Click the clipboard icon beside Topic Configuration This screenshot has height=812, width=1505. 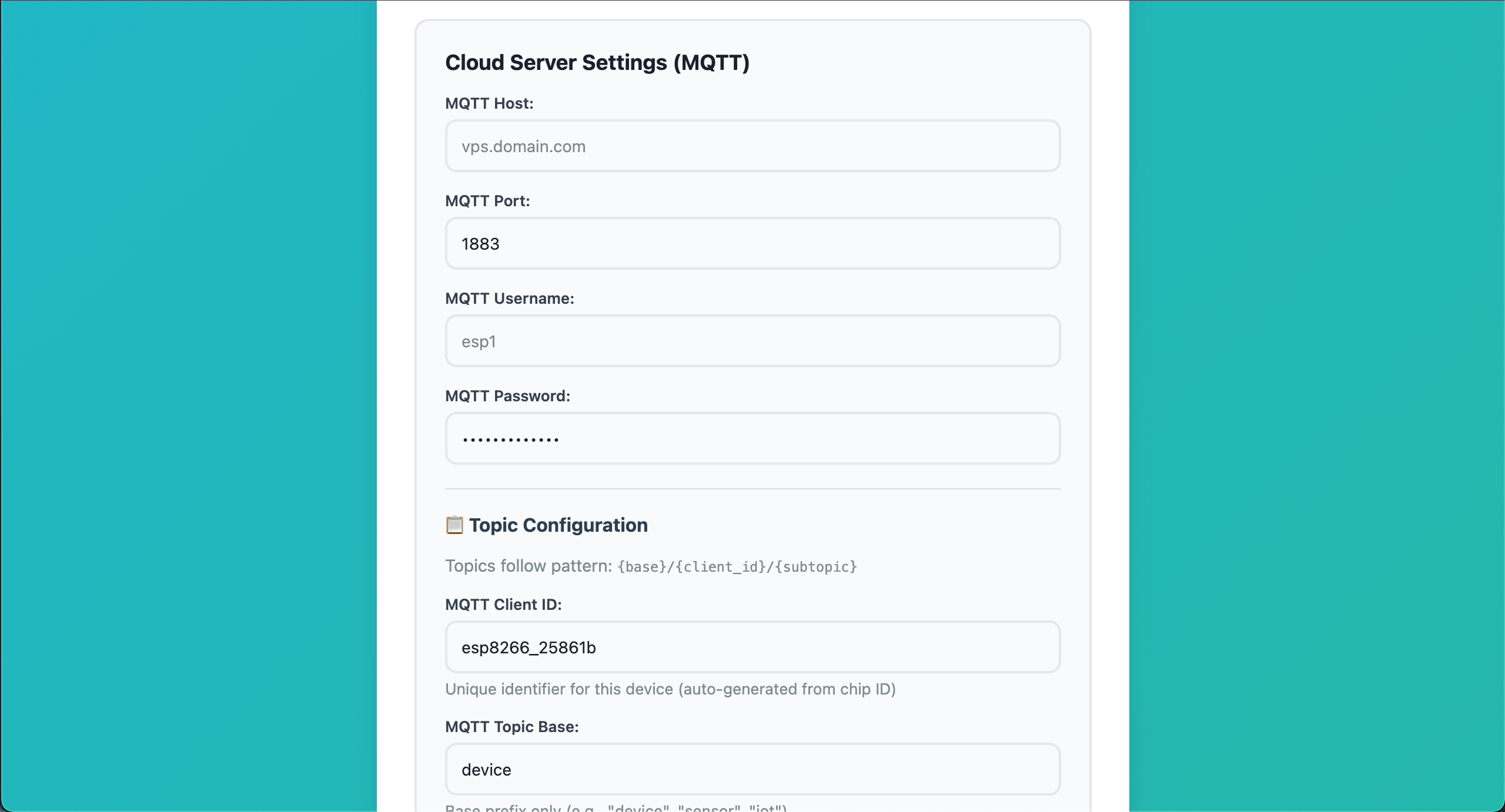point(454,525)
